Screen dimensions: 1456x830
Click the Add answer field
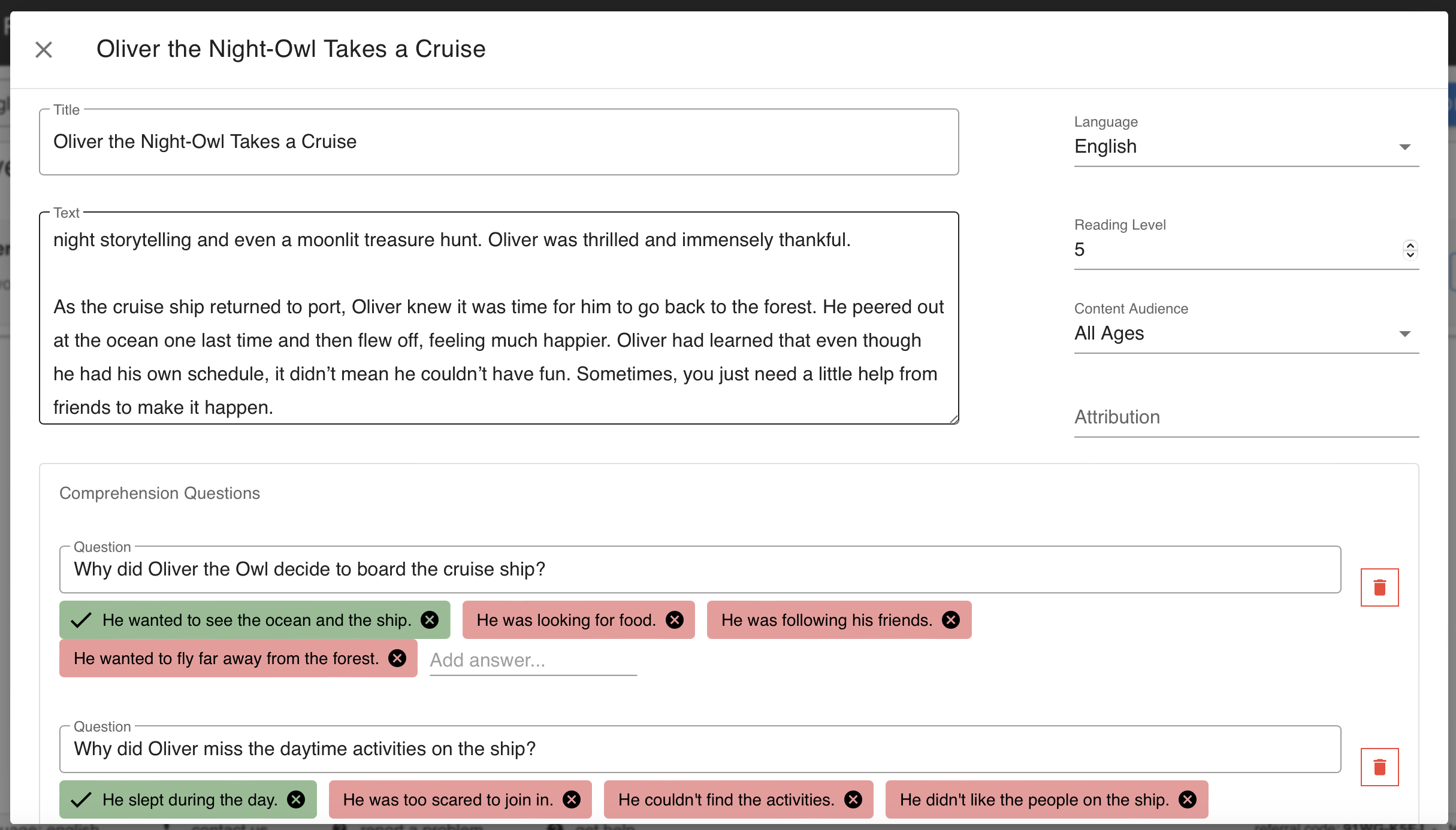(533, 660)
